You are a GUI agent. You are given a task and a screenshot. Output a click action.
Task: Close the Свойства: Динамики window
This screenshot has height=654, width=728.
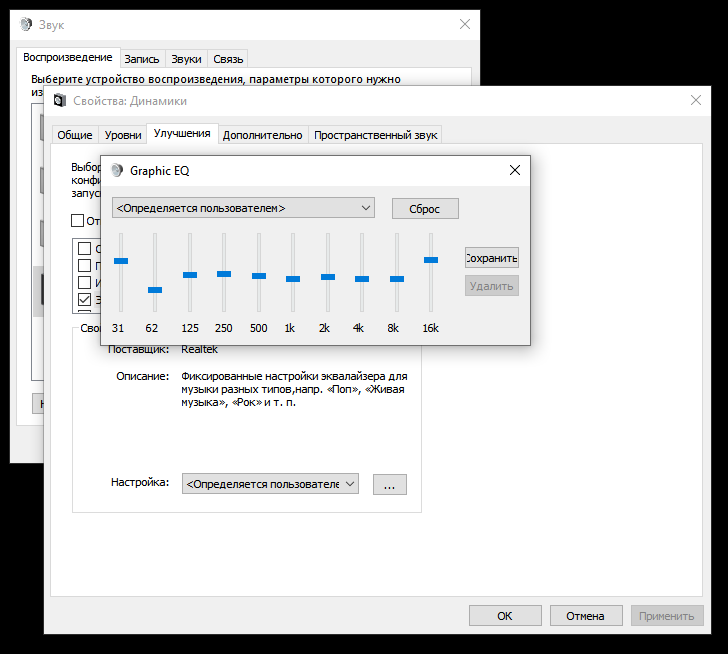coord(696,100)
